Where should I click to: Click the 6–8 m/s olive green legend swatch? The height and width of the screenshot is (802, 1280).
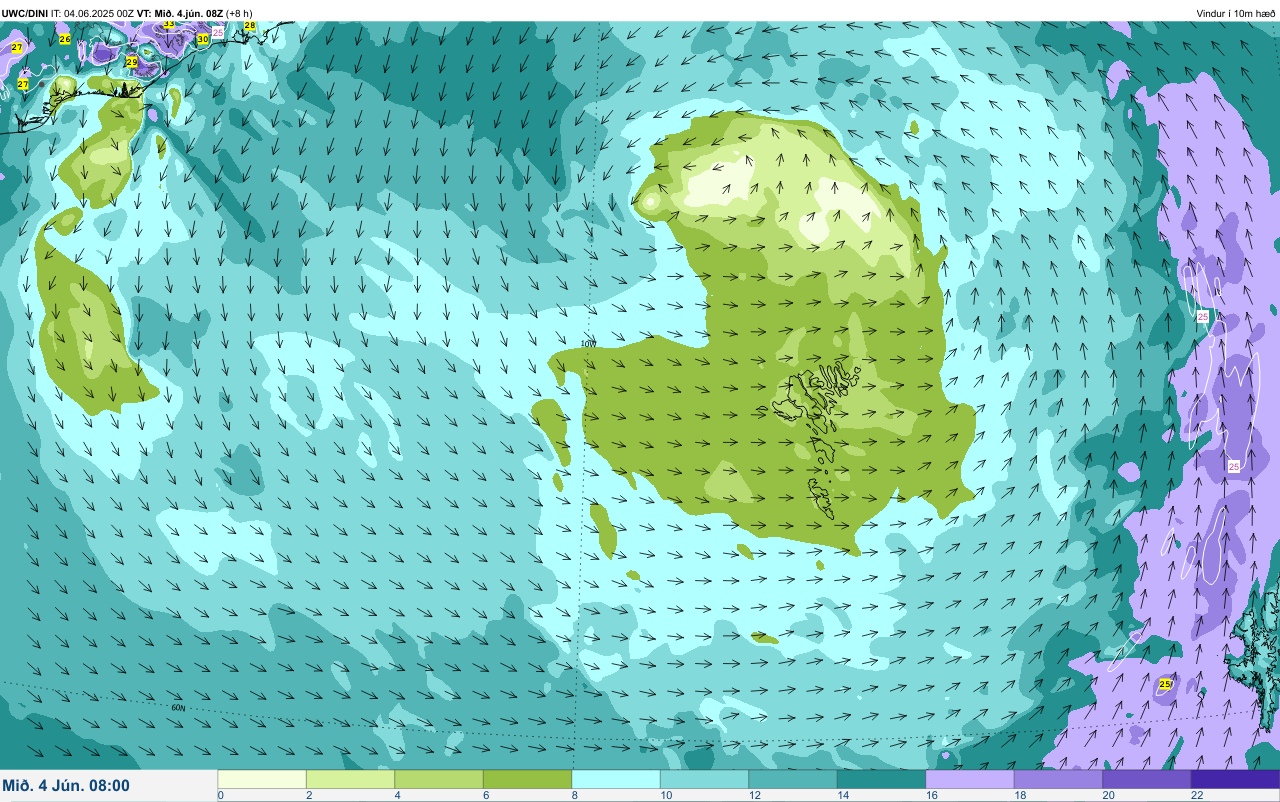(x=527, y=779)
